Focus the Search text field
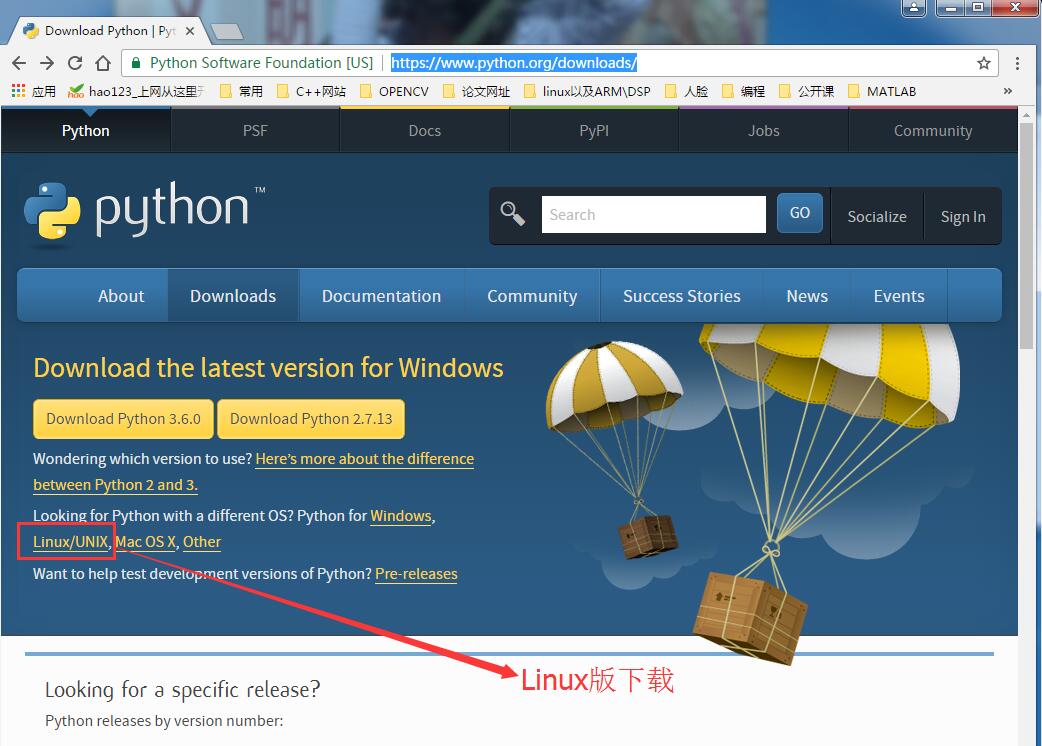 tap(653, 215)
